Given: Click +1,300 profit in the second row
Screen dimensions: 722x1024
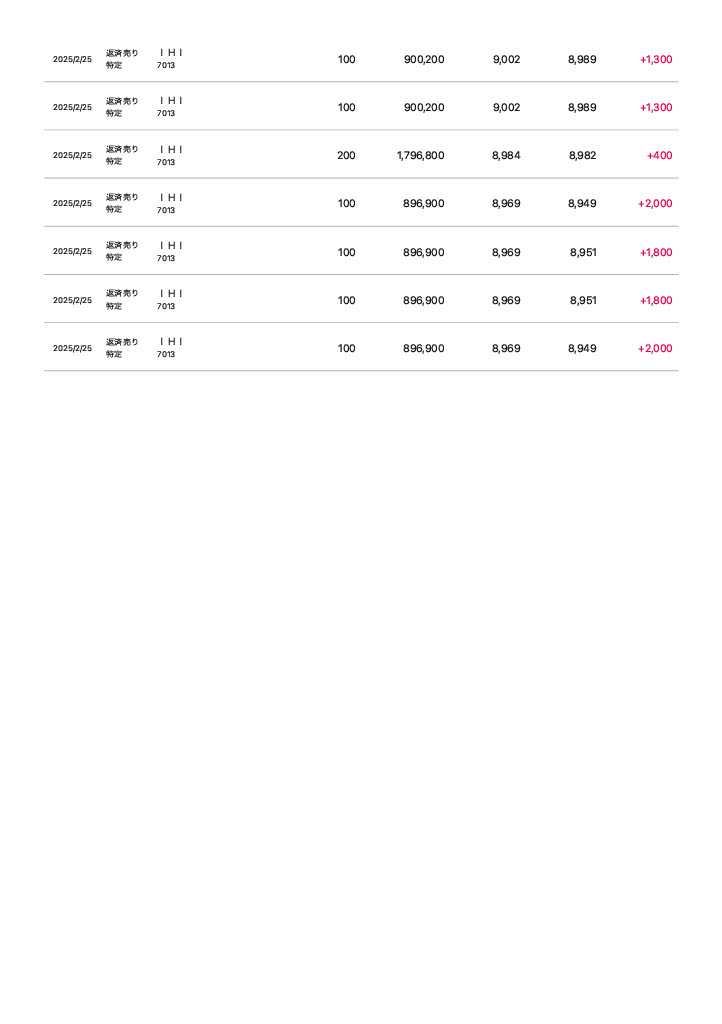Looking at the screenshot, I should click(655, 108).
